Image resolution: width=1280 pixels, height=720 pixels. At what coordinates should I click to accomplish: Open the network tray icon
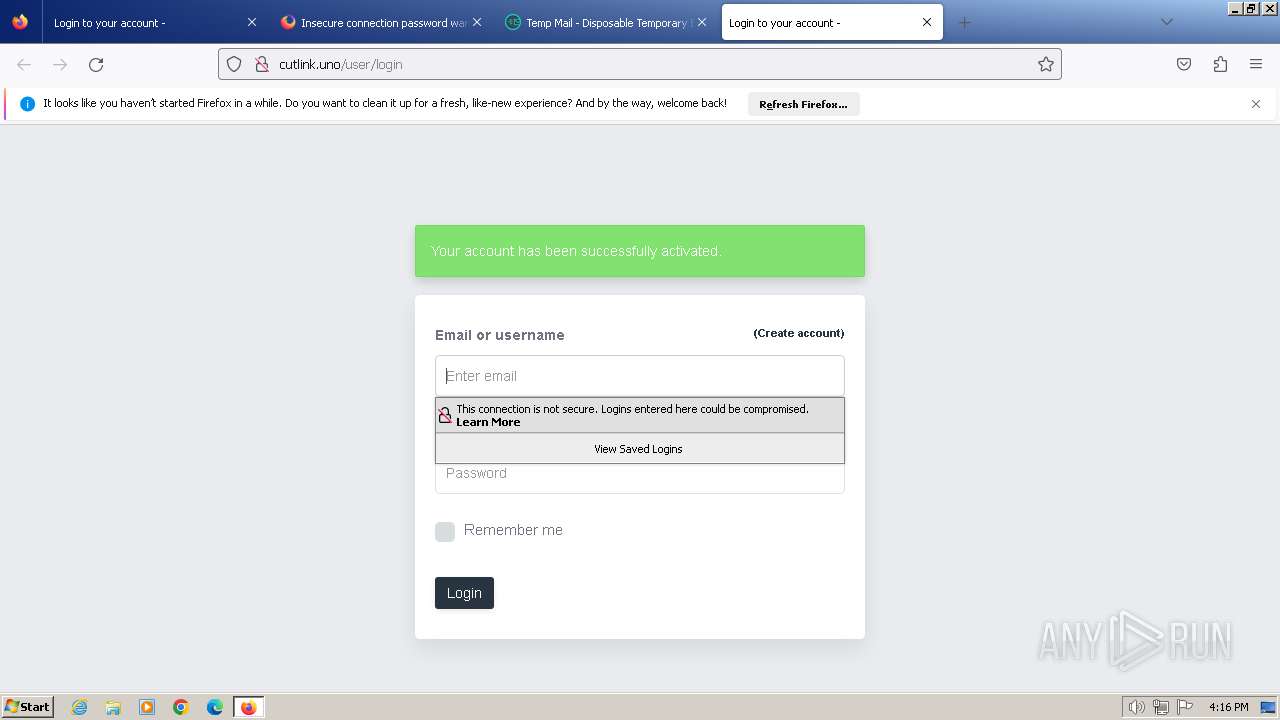(1161, 707)
